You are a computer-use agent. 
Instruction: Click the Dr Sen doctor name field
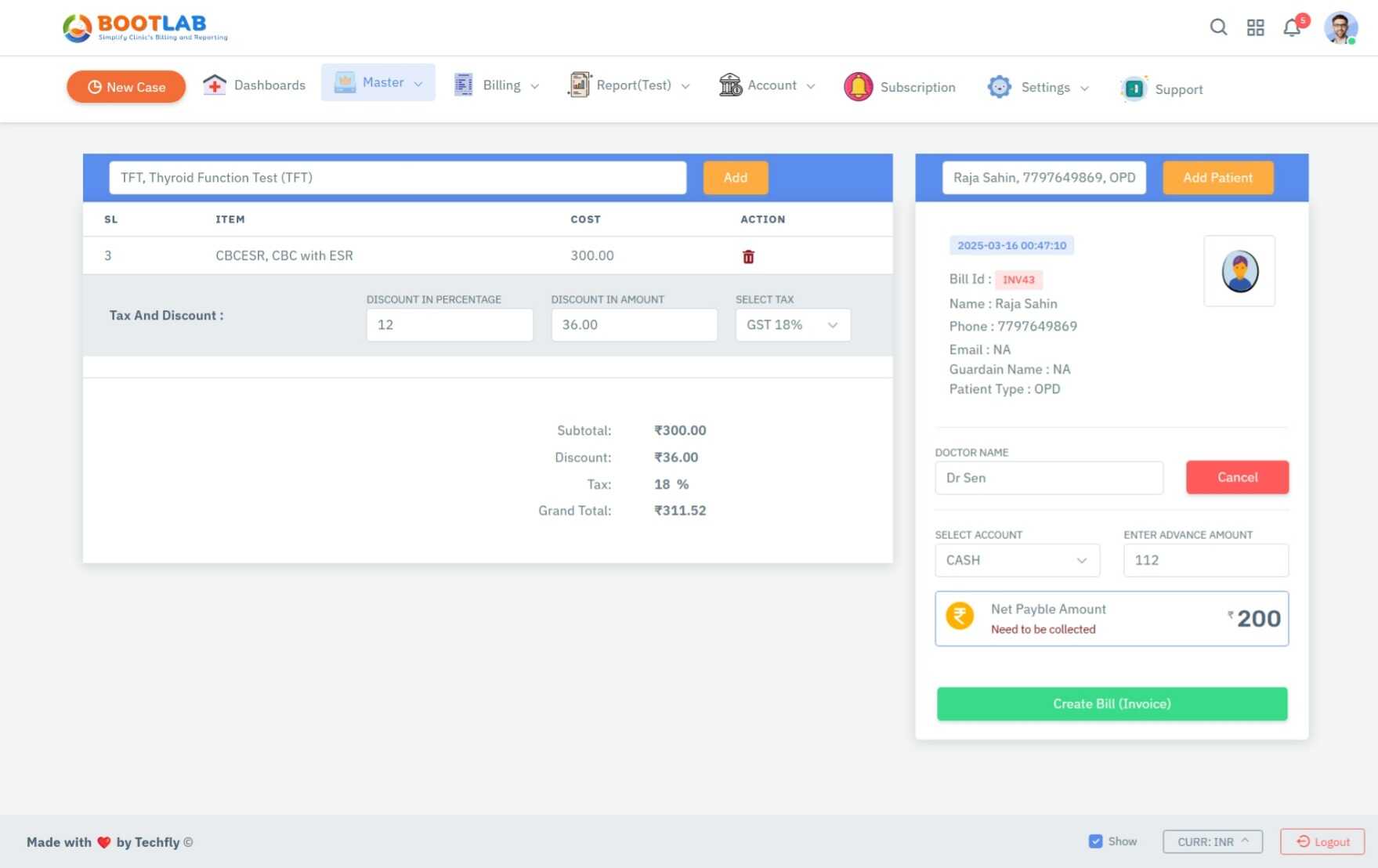pos(1048,477)
